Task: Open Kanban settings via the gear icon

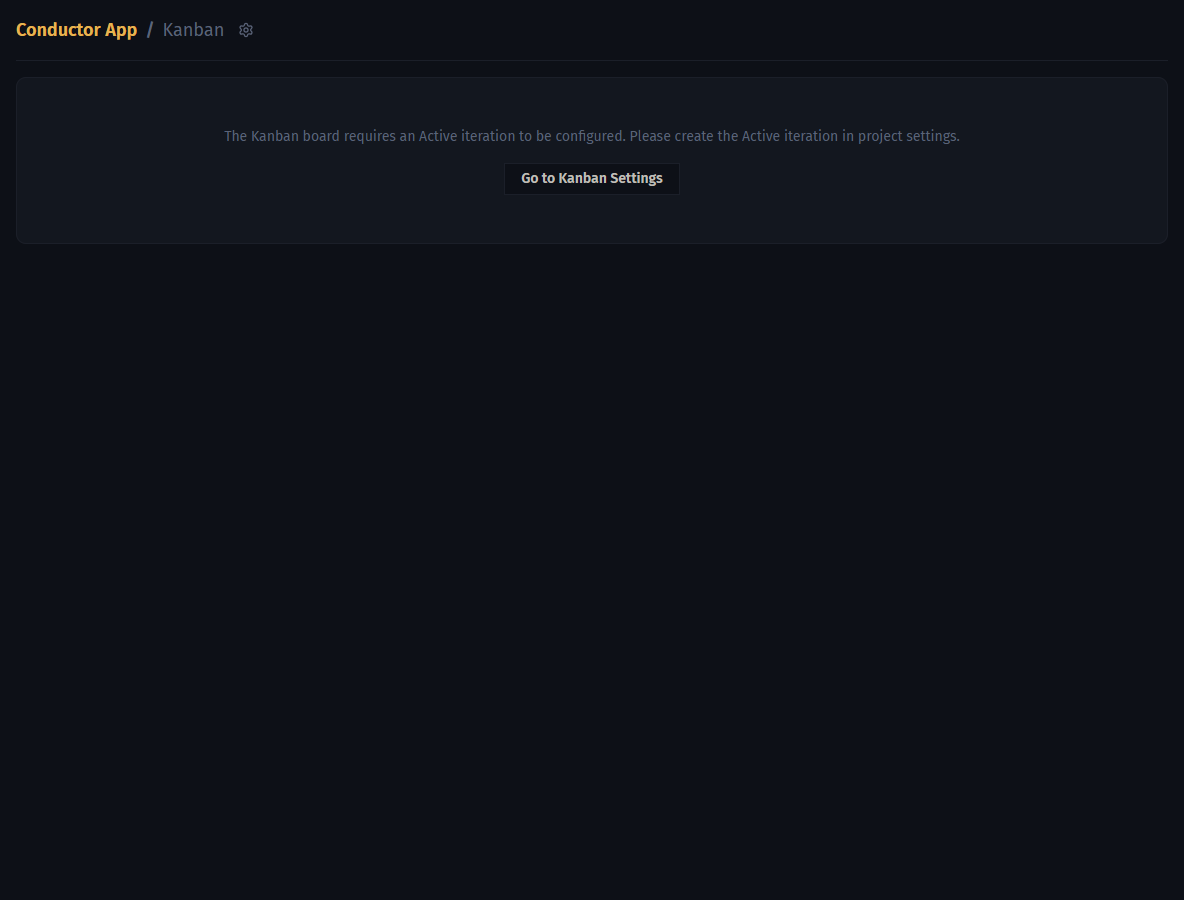Action: pos(245,30)
